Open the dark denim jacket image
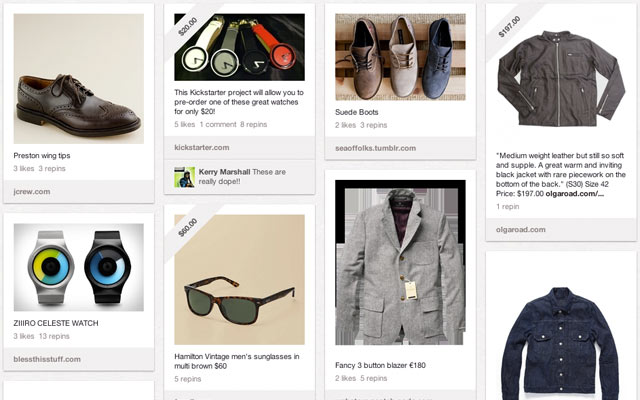640x400 pixels. (561, 332)
